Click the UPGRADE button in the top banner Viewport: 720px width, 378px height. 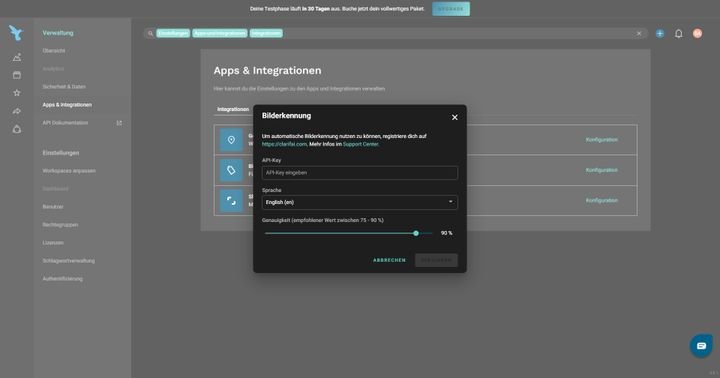pyautogui.click(x=451, y=9)
